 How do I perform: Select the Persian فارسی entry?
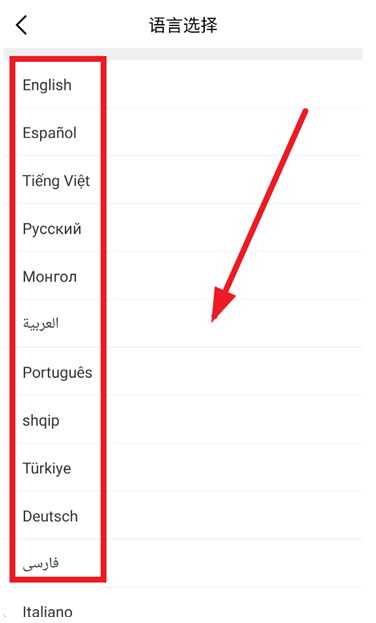183,564
